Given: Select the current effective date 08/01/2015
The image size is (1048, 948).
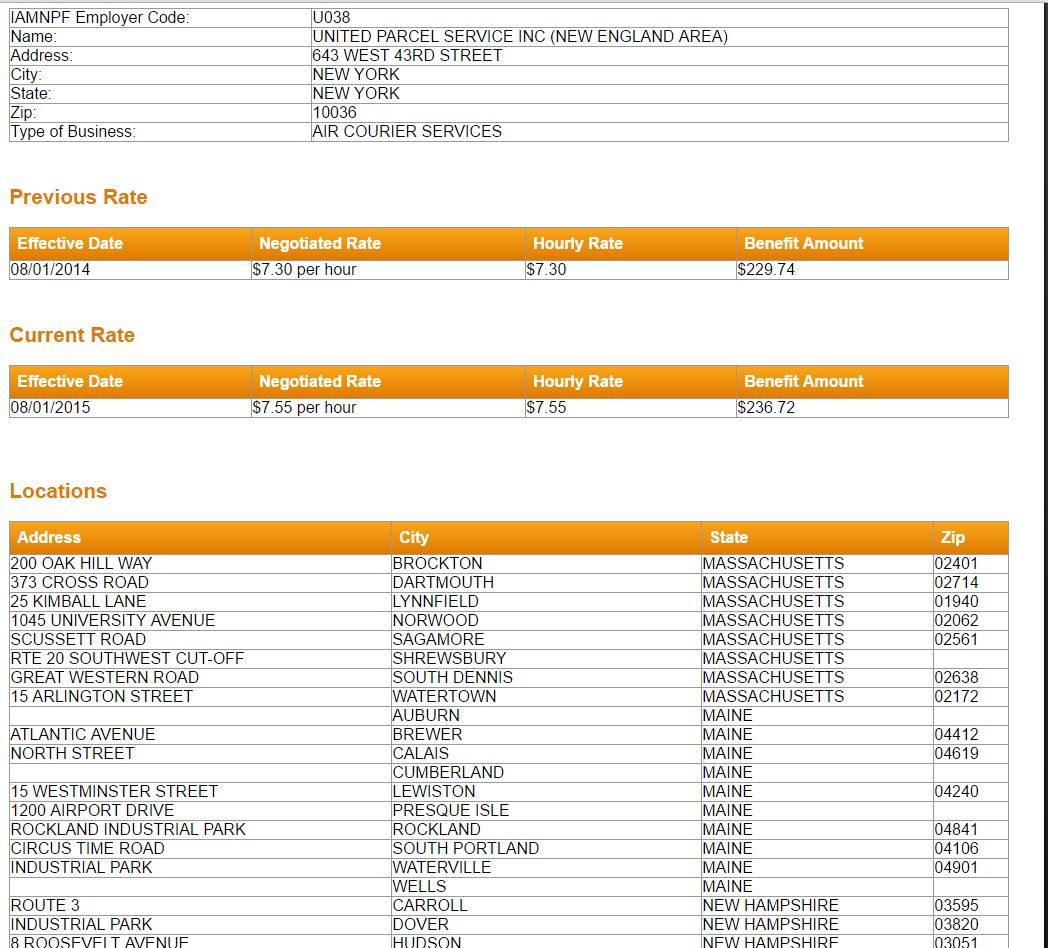Looking at the screenshot, I should [x=50, y=407].
